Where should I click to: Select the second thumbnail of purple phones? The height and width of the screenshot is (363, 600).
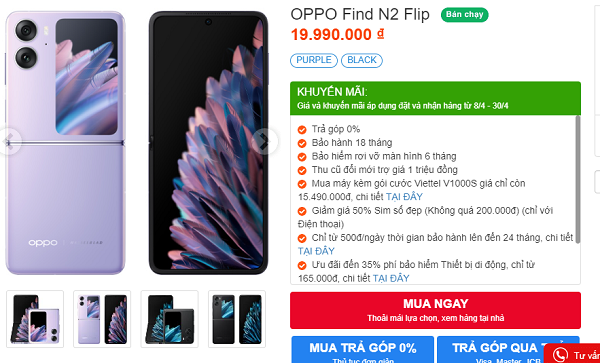(102, 319)
